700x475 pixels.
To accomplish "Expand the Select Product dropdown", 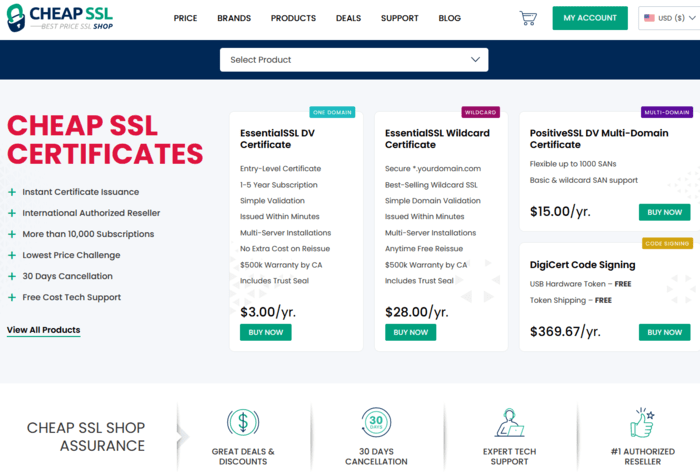I will [x=354, y=60].
